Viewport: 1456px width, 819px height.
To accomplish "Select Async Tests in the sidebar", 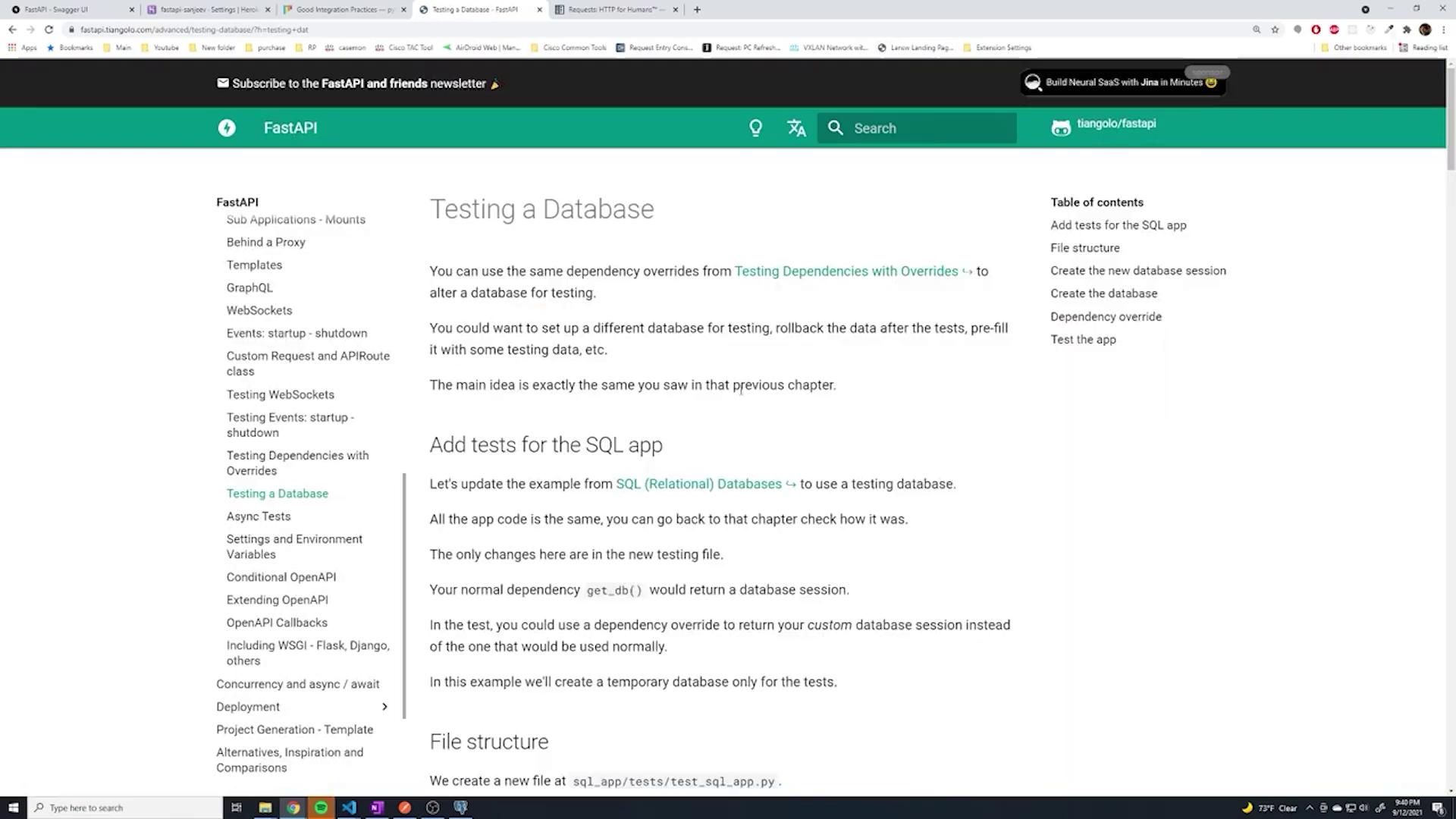I will click(x=258, y=516).
